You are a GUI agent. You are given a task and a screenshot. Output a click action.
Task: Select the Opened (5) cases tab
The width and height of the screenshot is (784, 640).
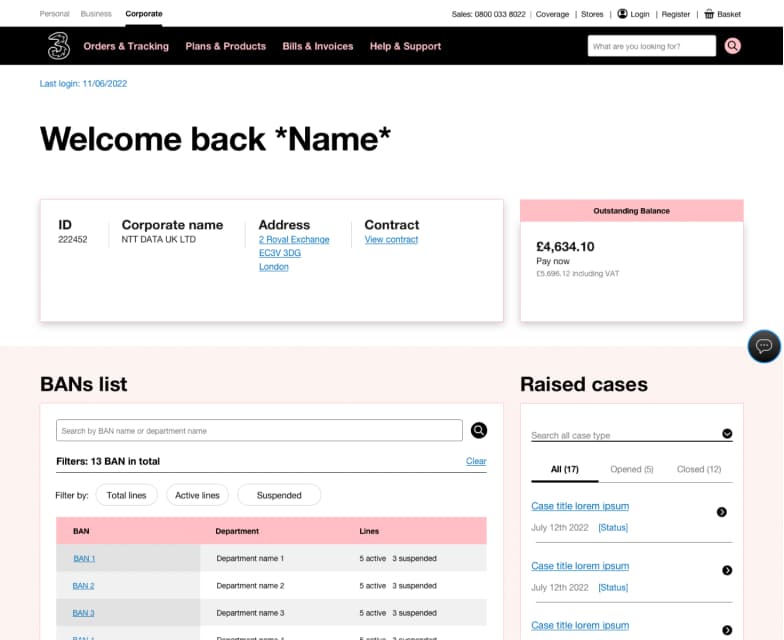point(632,470)
